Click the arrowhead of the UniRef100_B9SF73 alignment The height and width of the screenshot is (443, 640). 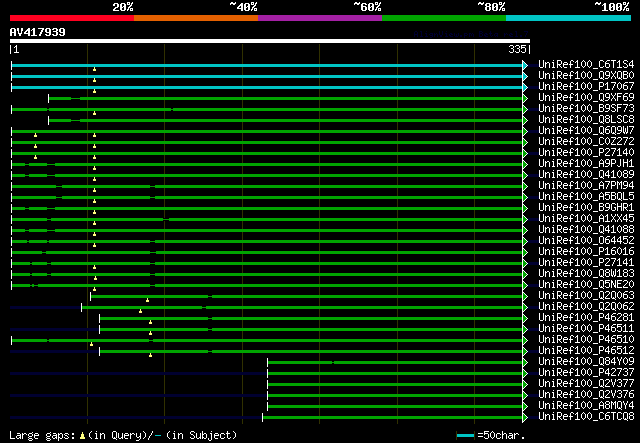(525, 109)
